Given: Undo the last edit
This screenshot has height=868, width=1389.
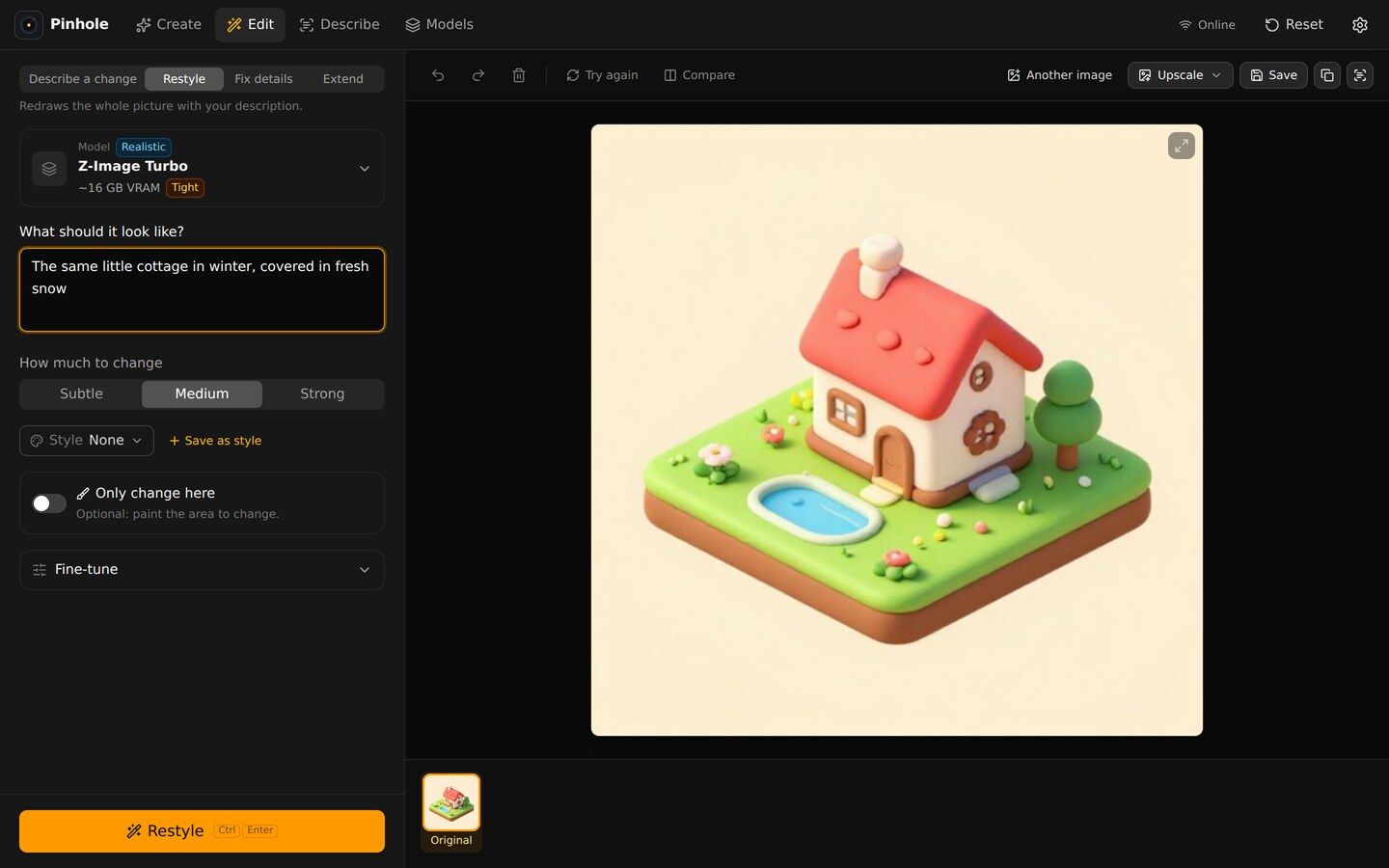Looking at the screenshot, I should (438, 75).
